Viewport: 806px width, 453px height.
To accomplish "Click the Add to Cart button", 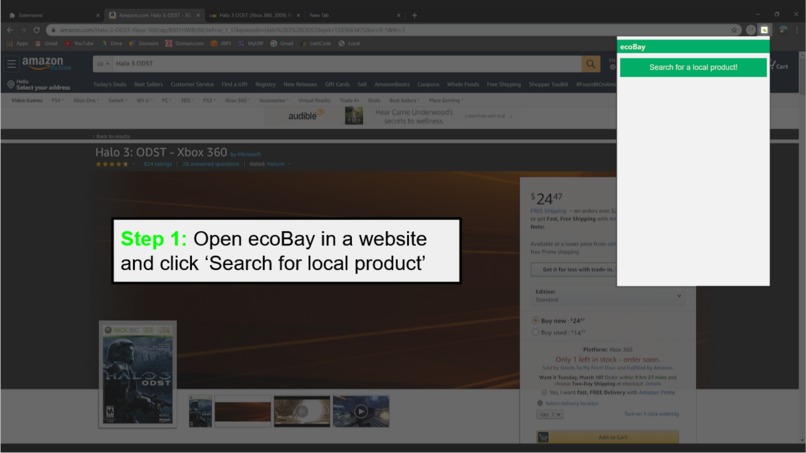I will 608,437.
